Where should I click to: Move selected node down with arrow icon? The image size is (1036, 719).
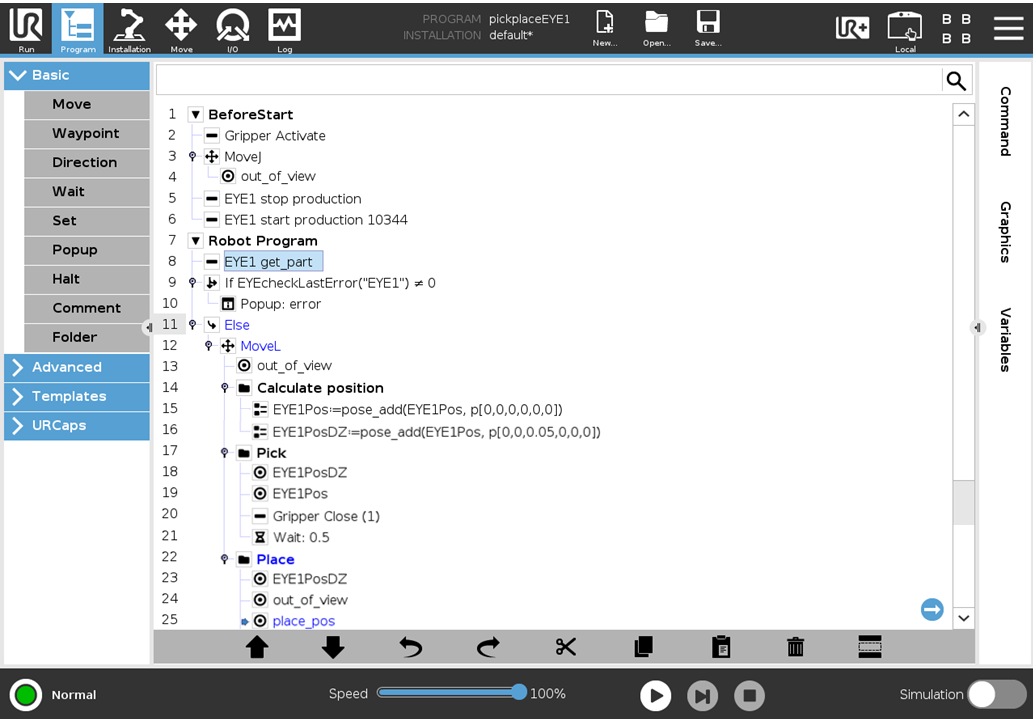[x=333, y=647]
